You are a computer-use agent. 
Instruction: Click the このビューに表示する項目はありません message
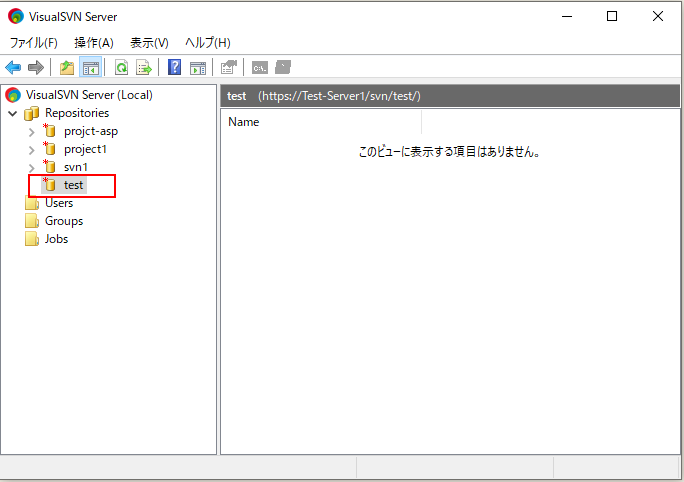coord(450,152)
